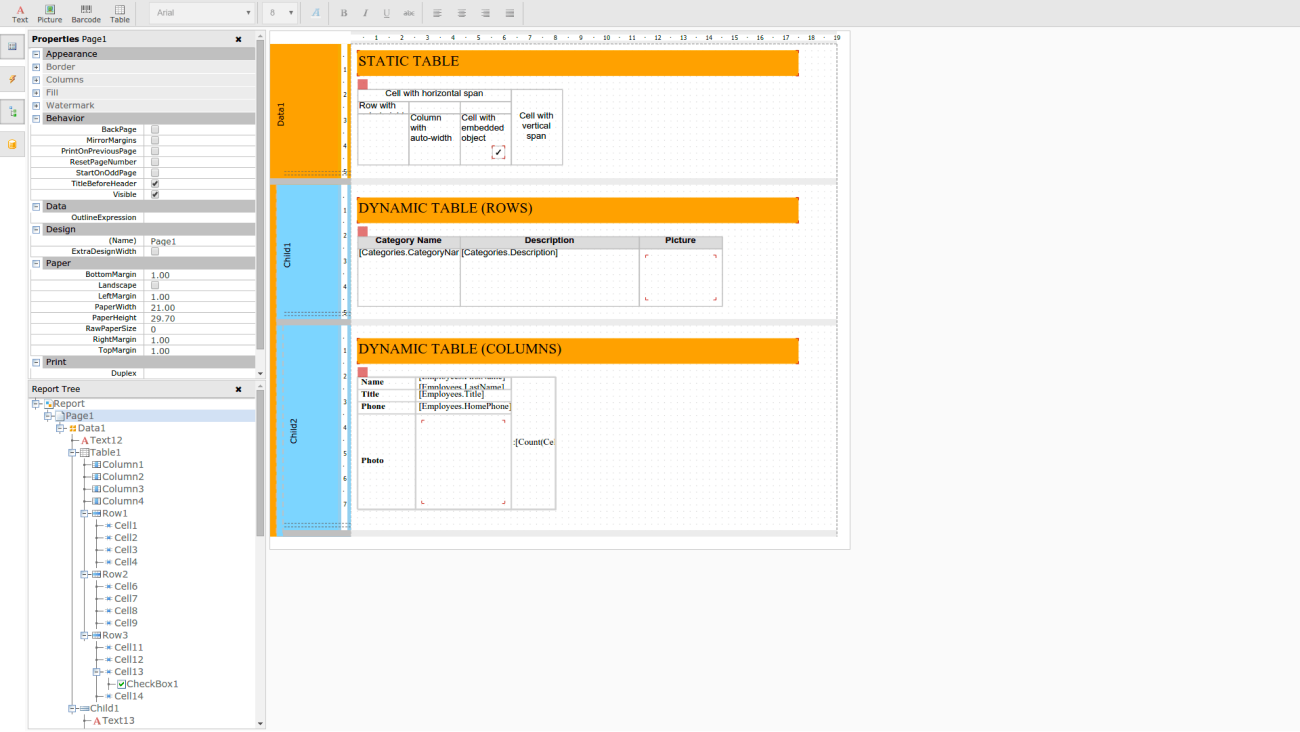
Task: Select Column3 in the Report Tree
Action: tap(122, 489)
